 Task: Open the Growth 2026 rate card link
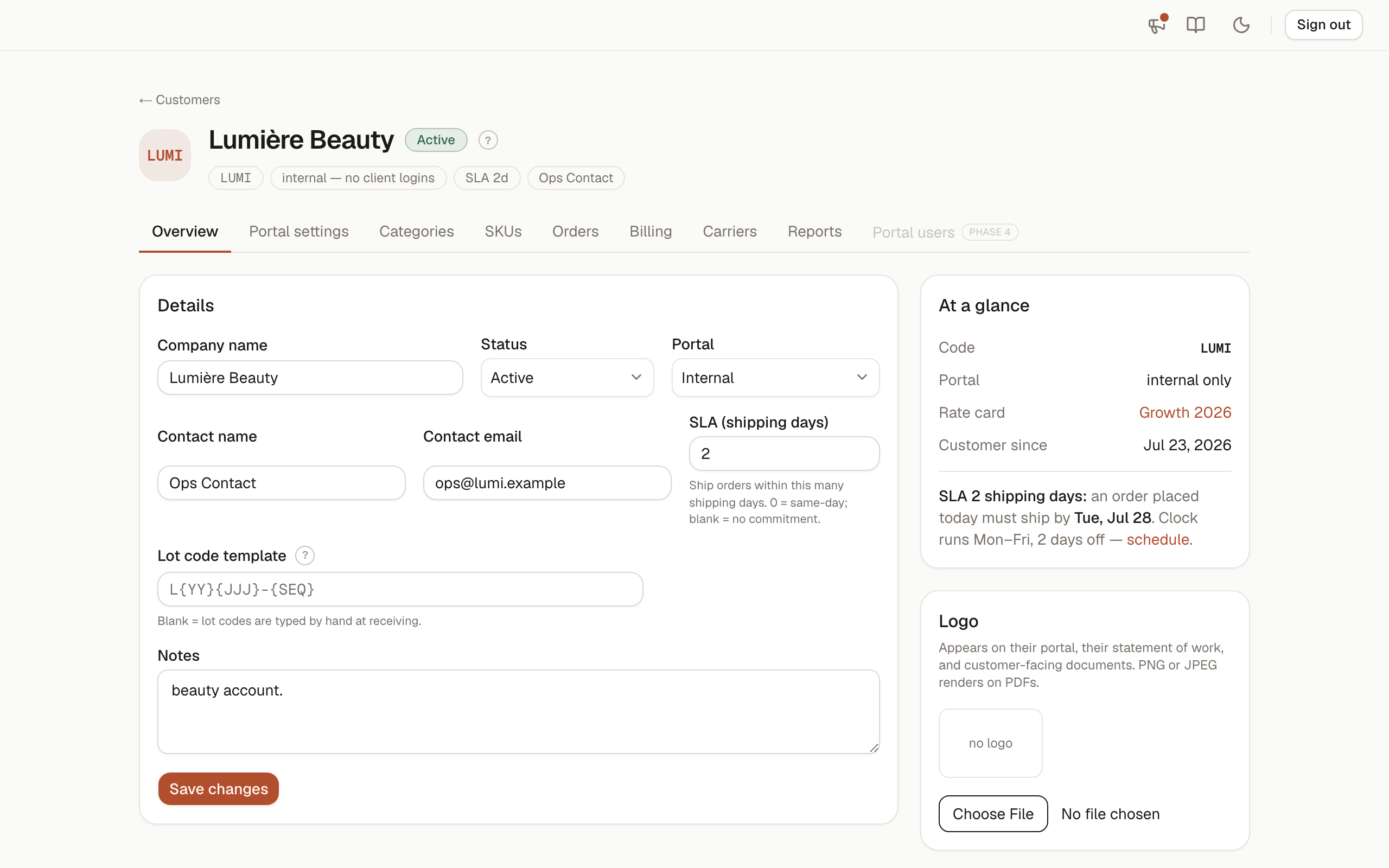click(1184, 412)
